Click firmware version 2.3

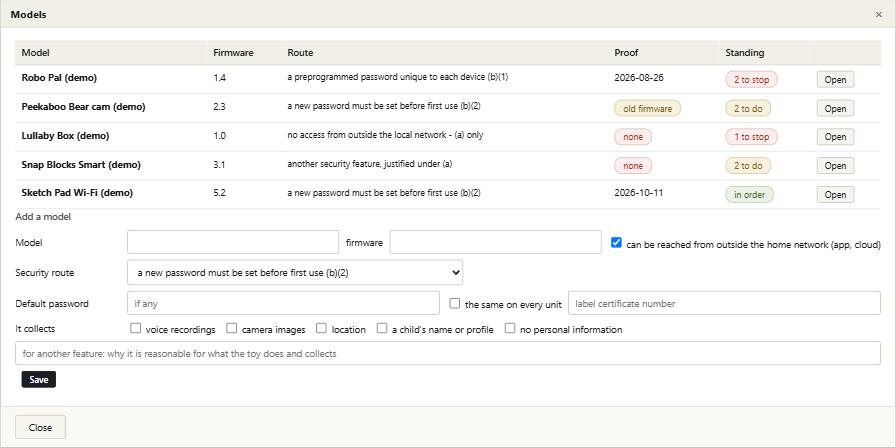point(219,107)
